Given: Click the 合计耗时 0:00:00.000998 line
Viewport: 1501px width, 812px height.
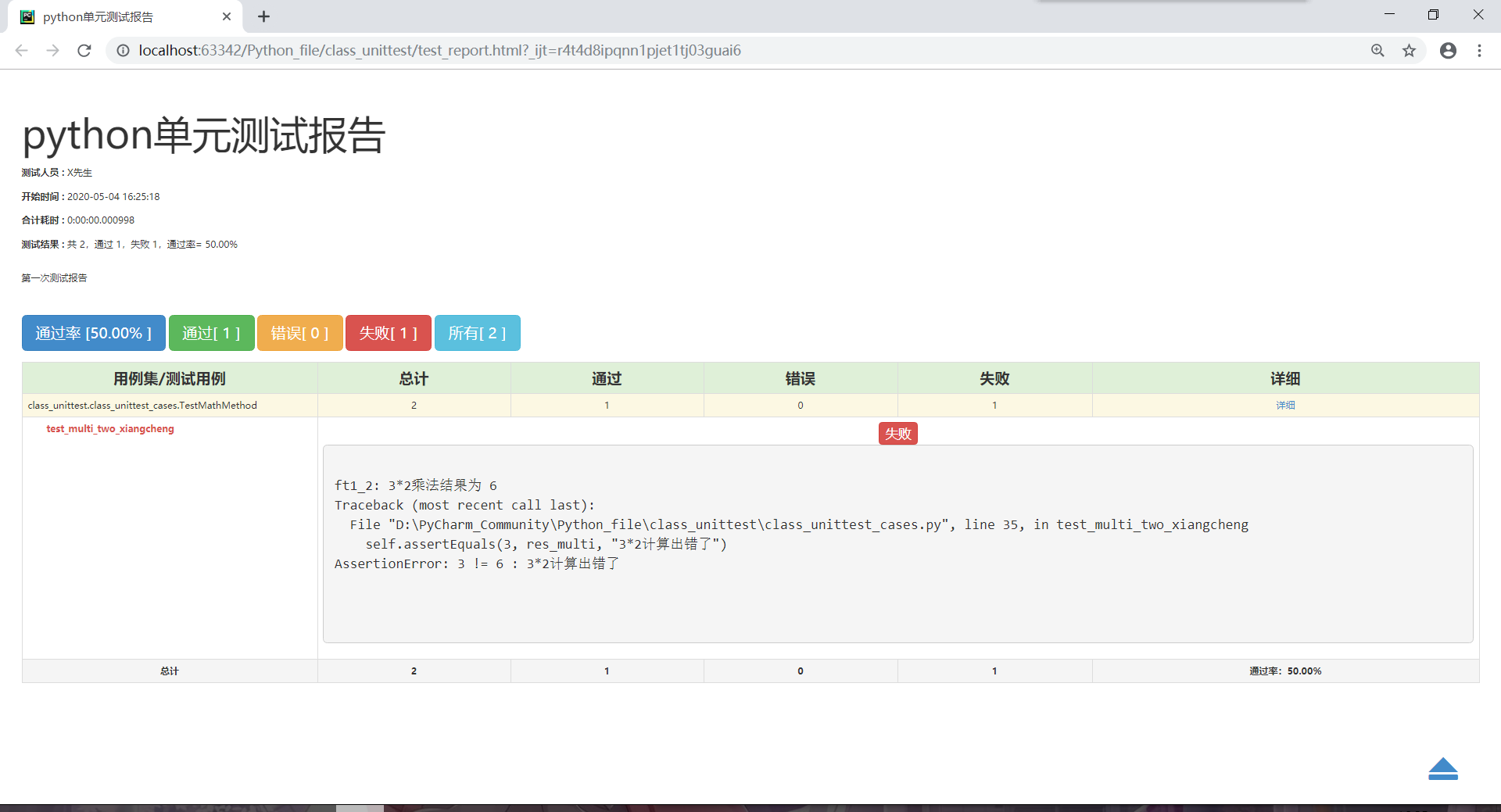Looking at the screenshot, I should click(x=78, y=220).
